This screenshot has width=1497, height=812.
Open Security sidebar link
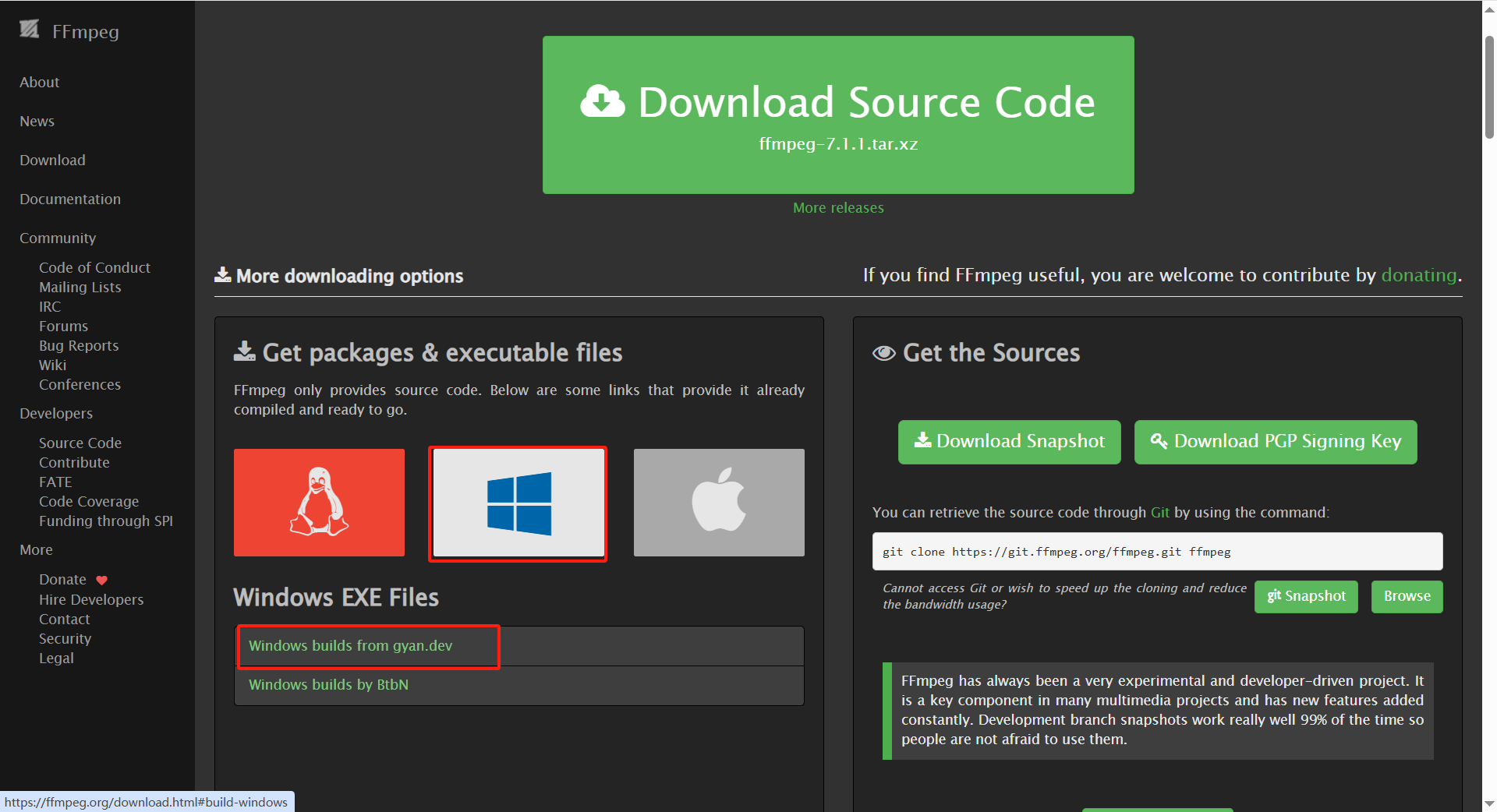(x=65, y=639)
